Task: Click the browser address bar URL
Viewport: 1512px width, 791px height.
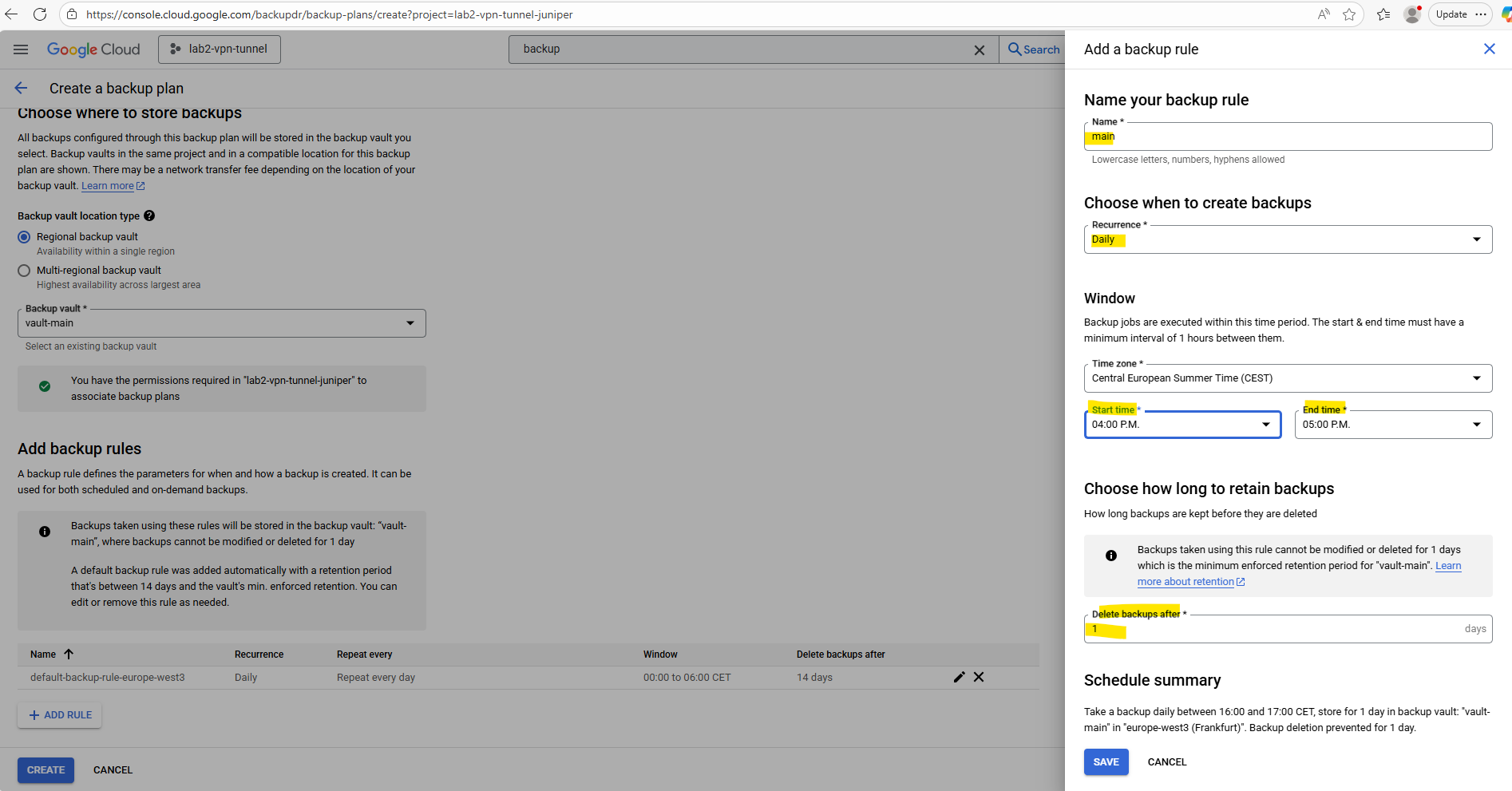Action: (x=329, y=14)
